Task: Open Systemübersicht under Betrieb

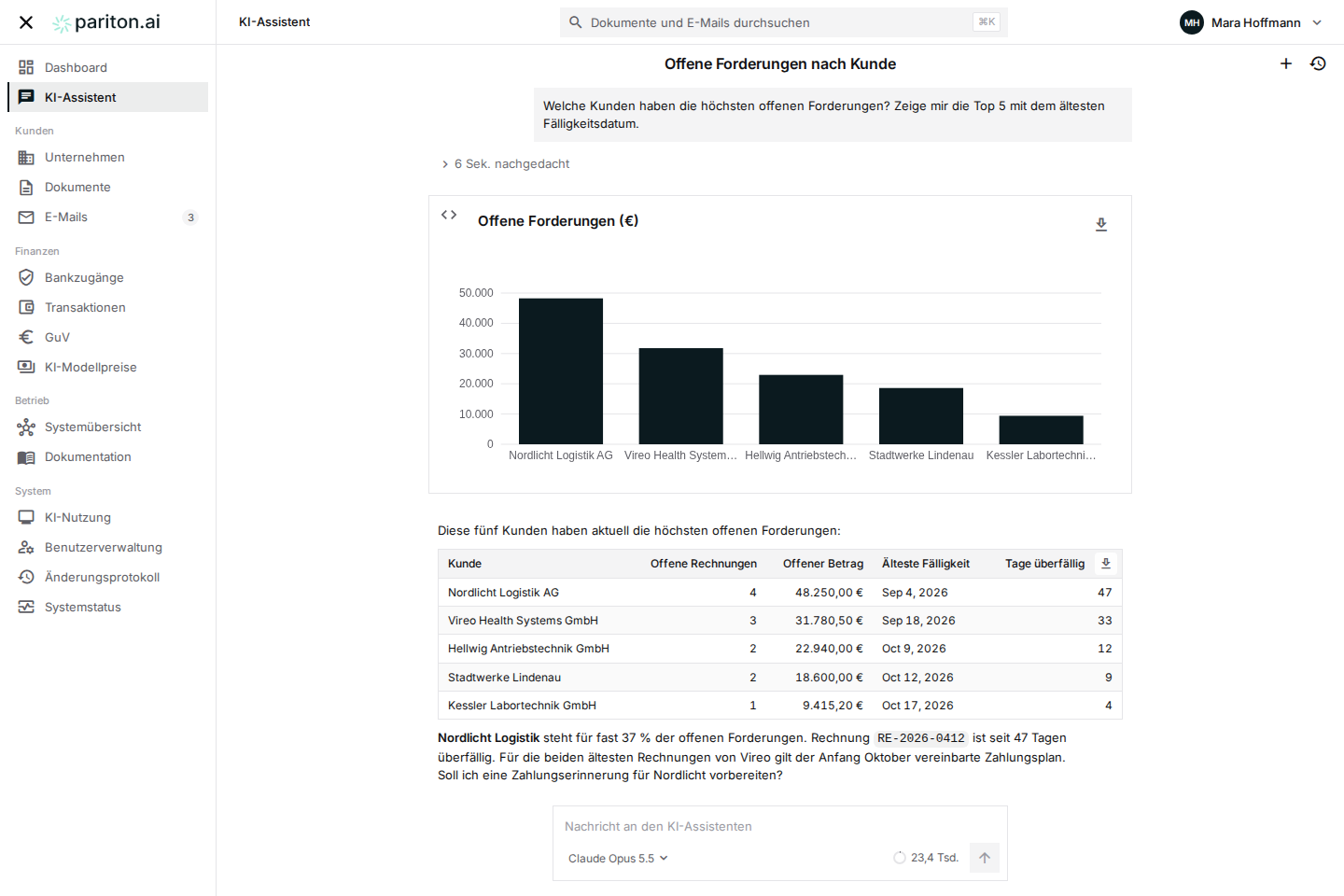Action: (108, 427)
